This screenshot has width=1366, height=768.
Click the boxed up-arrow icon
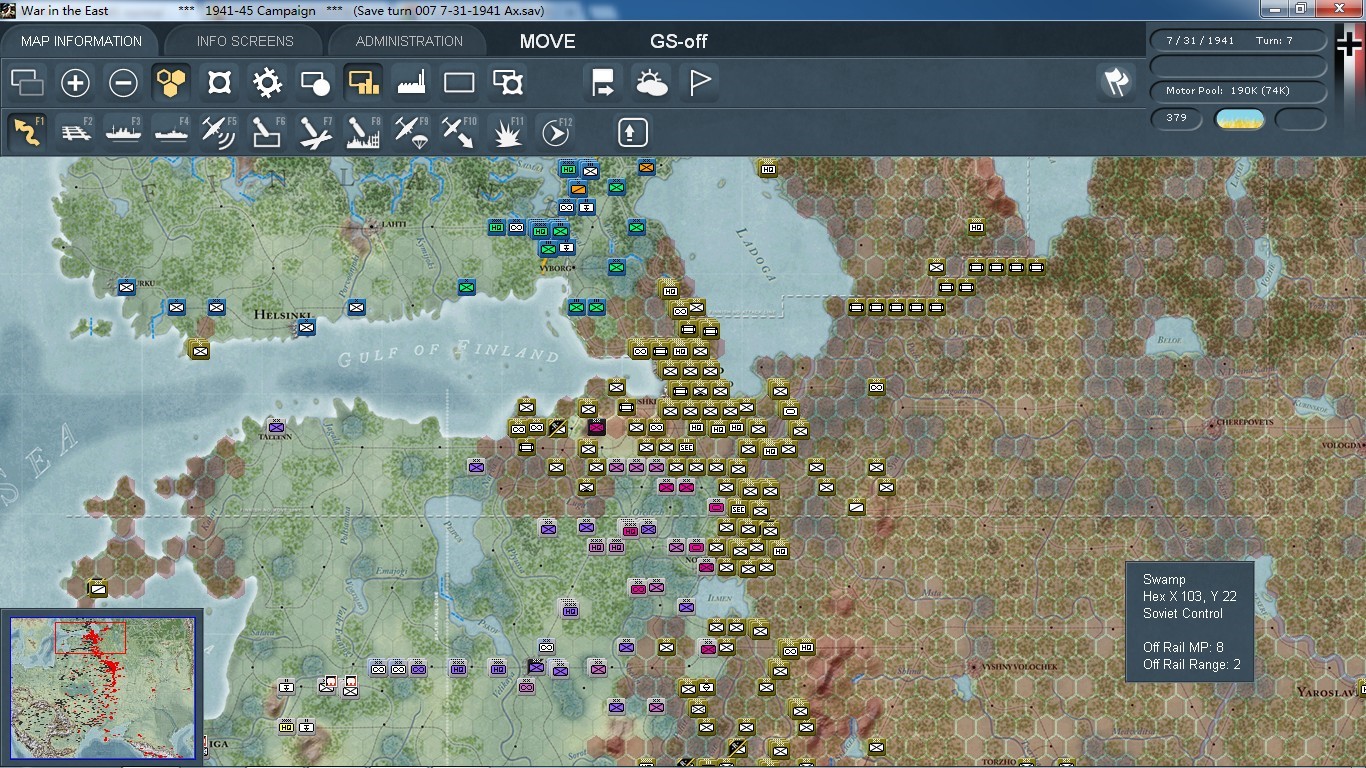(x=633, y=132)
